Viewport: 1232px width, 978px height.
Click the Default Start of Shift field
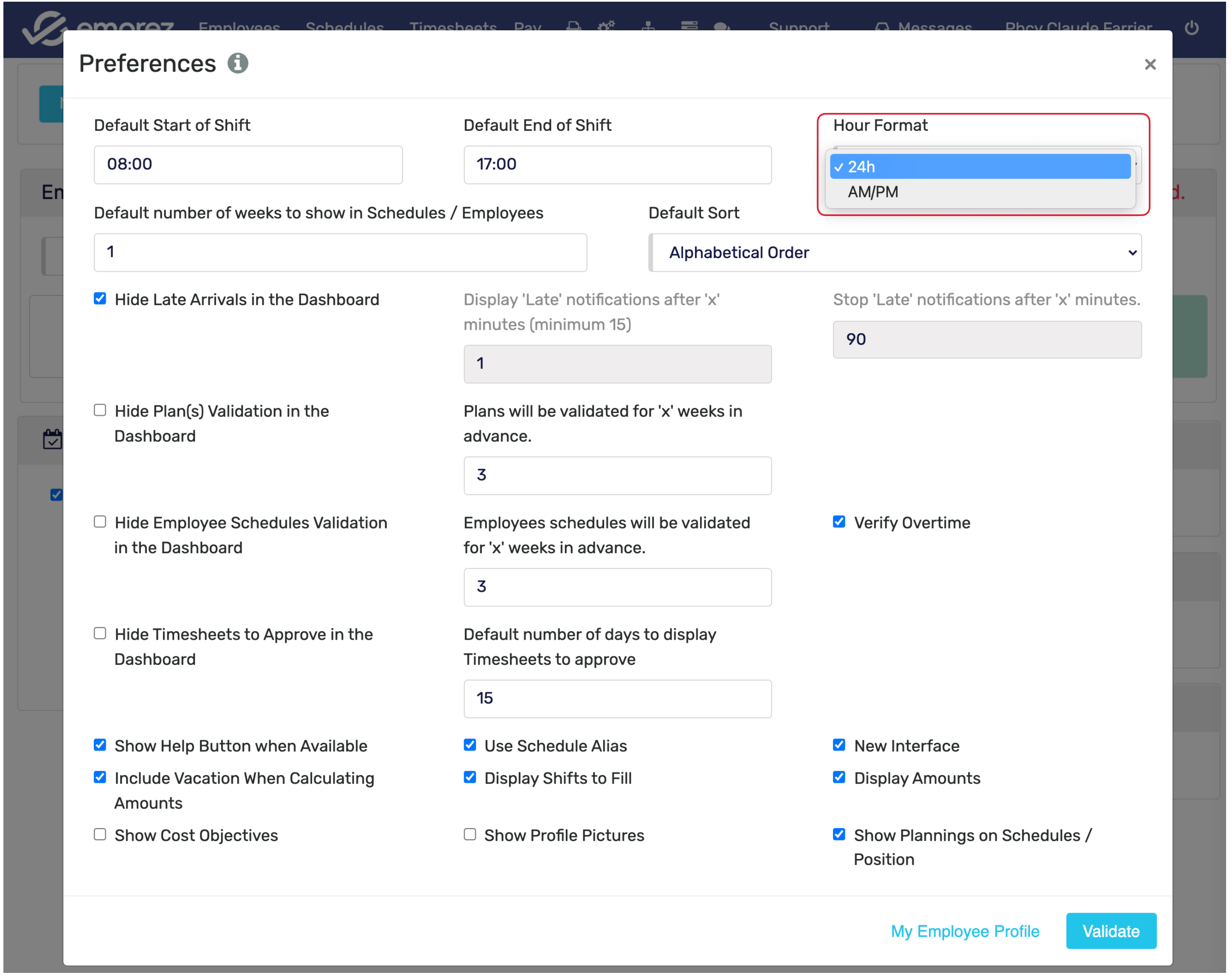click(x=248, y=165)
